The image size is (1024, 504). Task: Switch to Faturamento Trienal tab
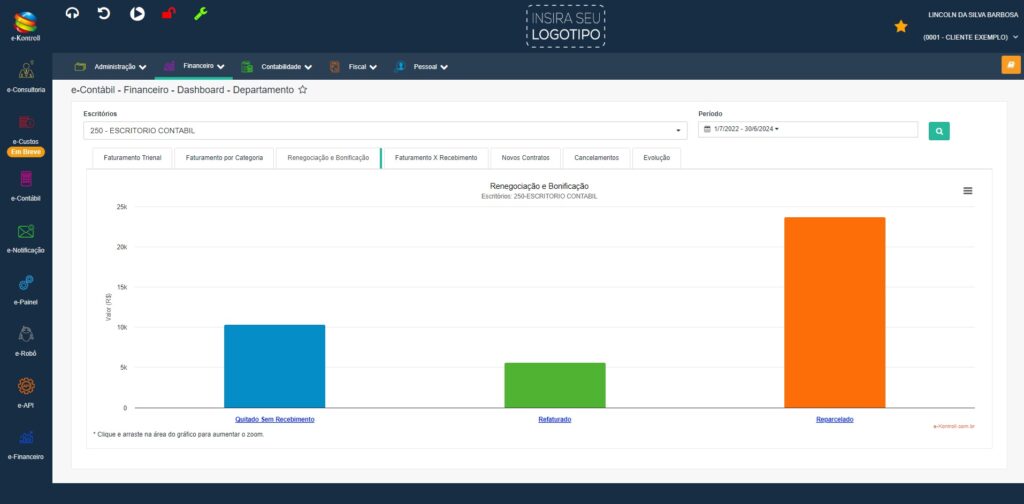pyautogui.click(x=132, y=158)
